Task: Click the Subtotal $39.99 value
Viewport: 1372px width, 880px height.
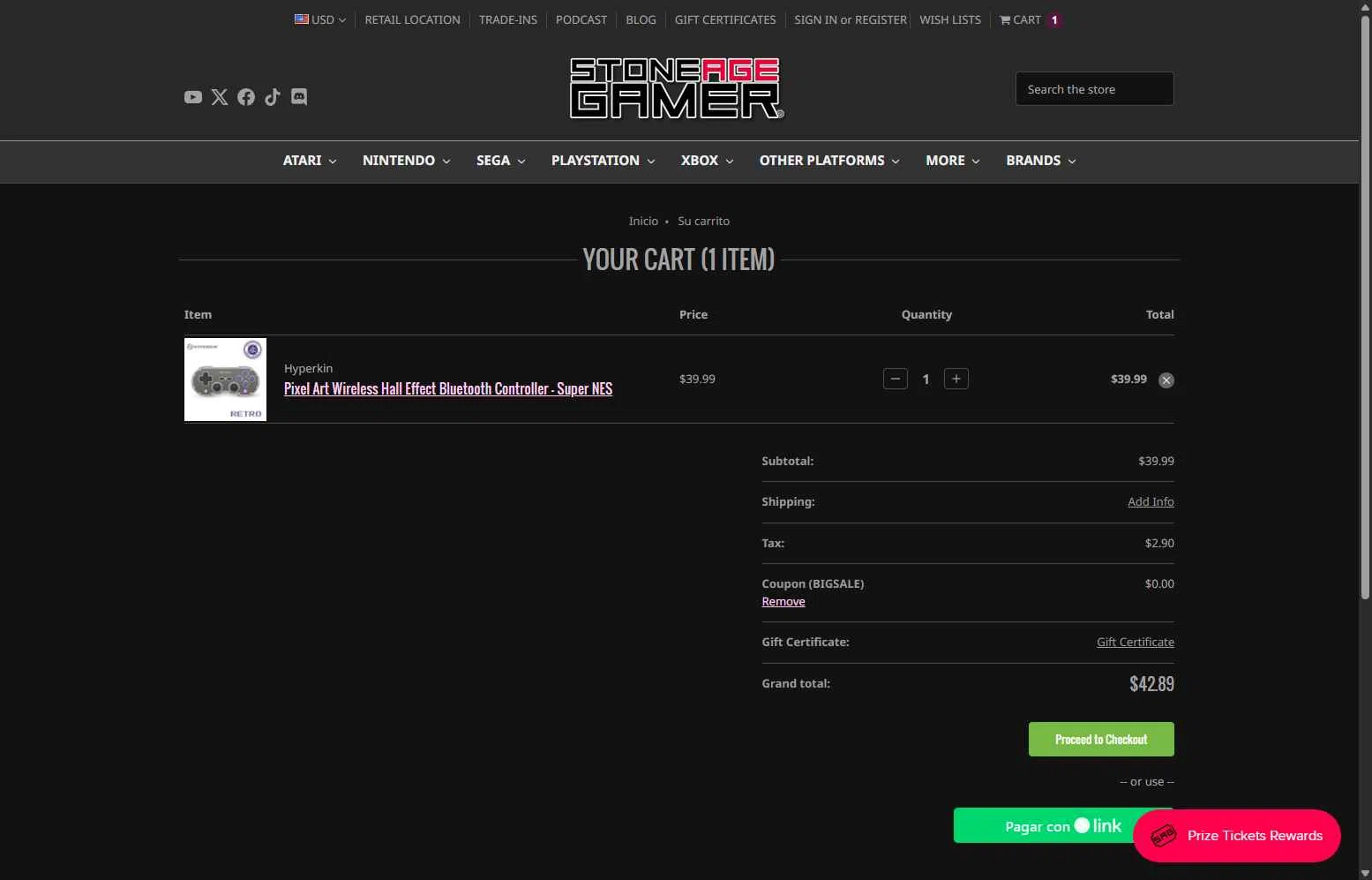Action: pyautogui.click(x=1156, y=461)
